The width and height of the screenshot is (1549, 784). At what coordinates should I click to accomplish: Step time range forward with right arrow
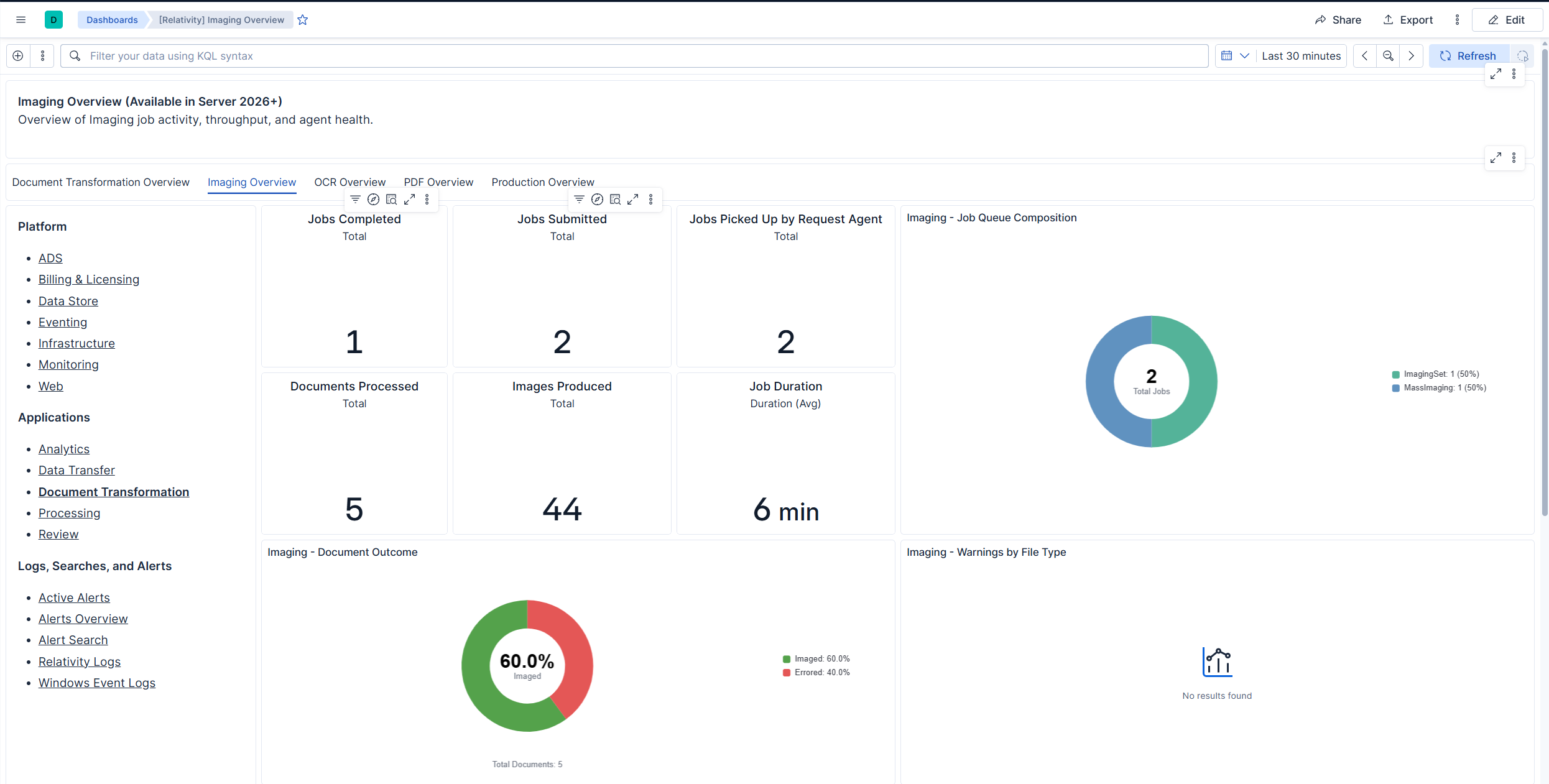click(1412, 56)
